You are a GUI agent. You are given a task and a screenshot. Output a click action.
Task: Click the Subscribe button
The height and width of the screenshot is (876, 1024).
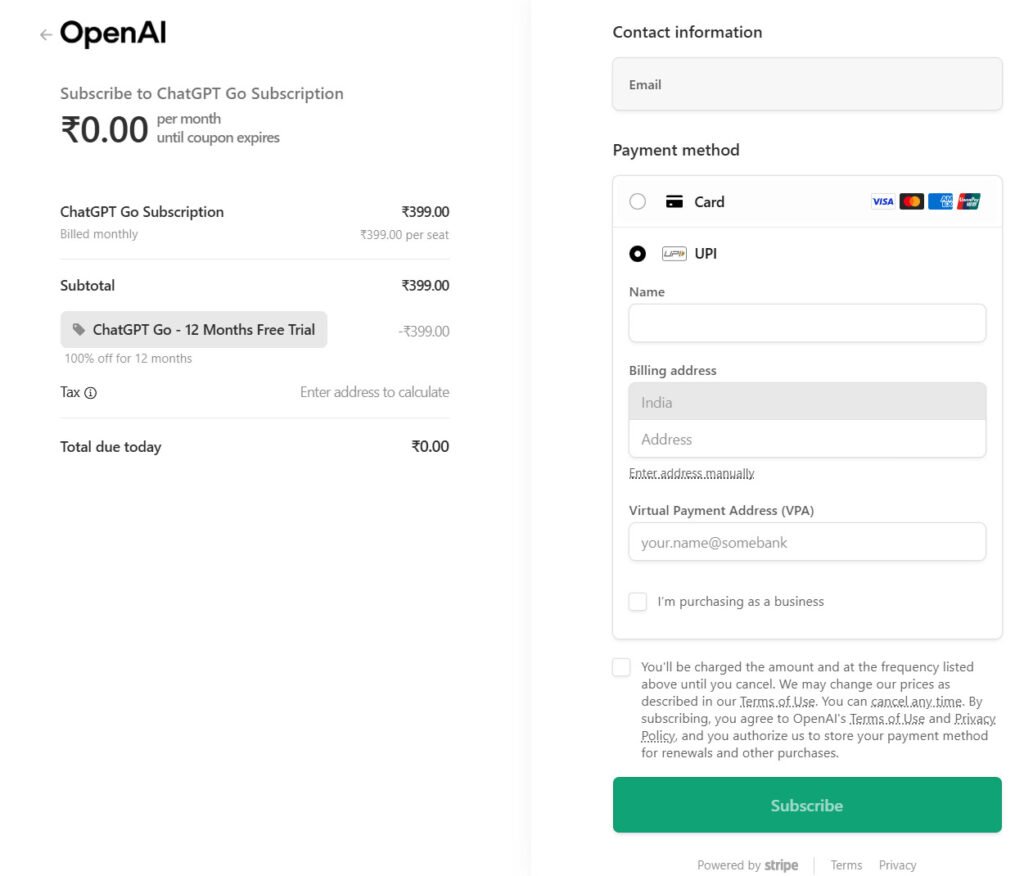807,805
